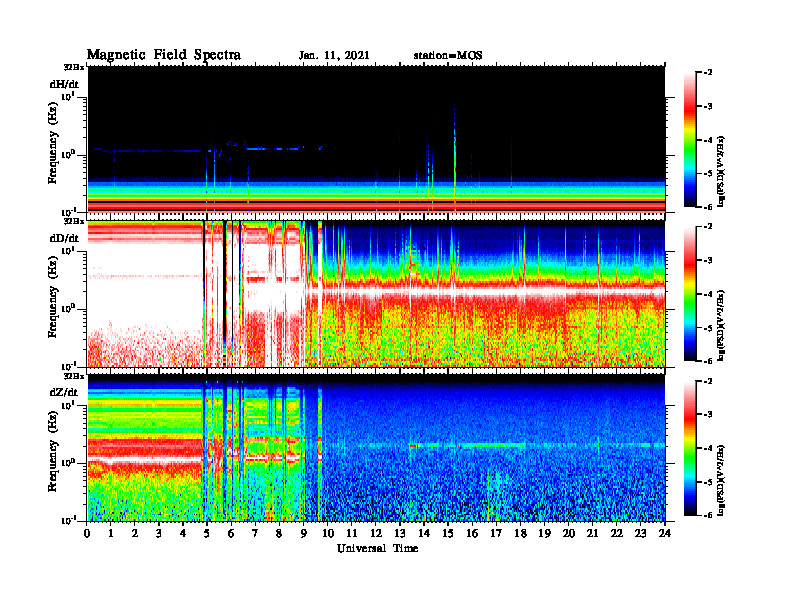
Task: Click the dZ/dt color scale bar
Action: (689, 448)
